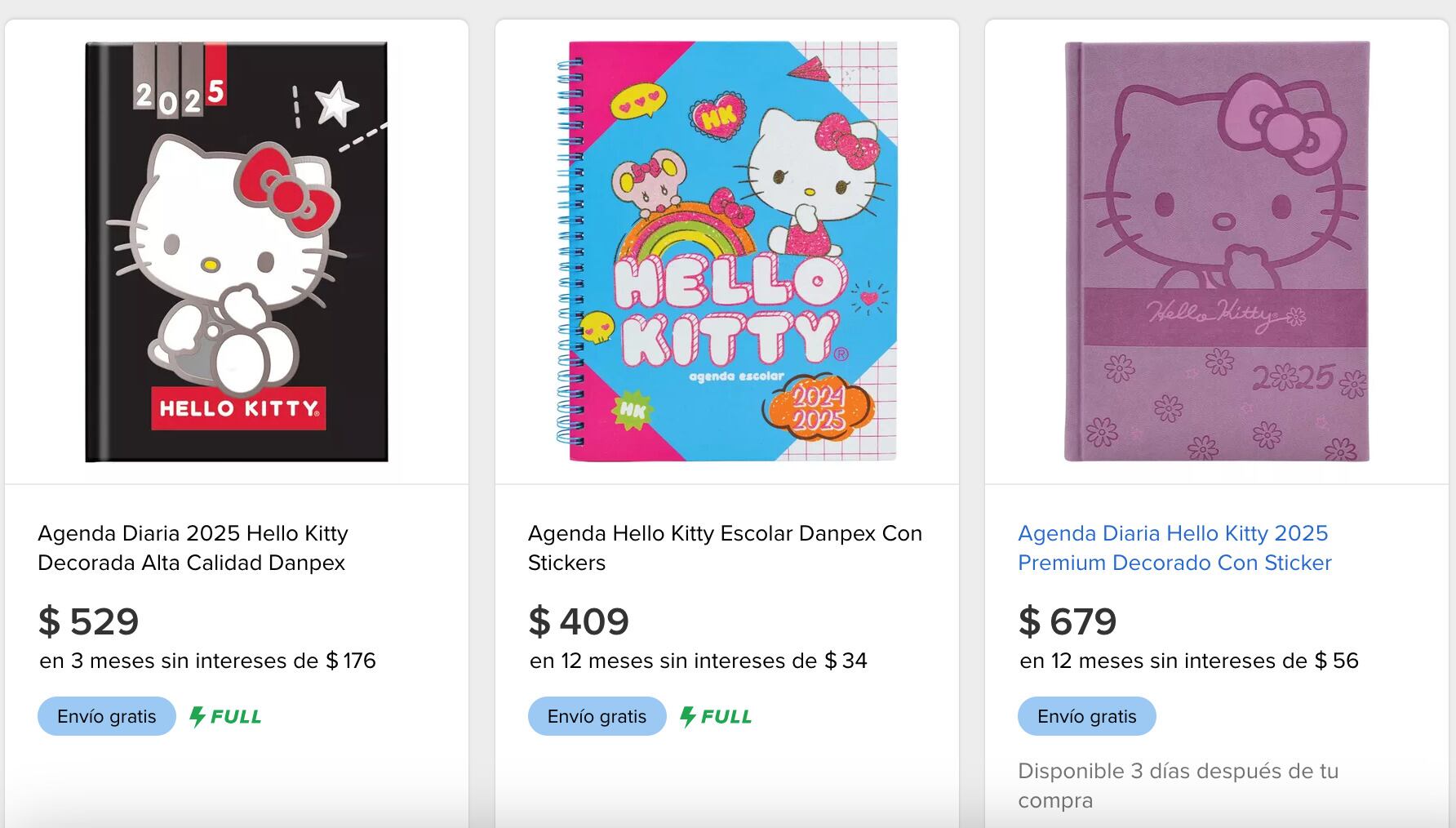Click "Disponible 3 días después de tu compra" note
The image size is (1456, 828).
1178,786
